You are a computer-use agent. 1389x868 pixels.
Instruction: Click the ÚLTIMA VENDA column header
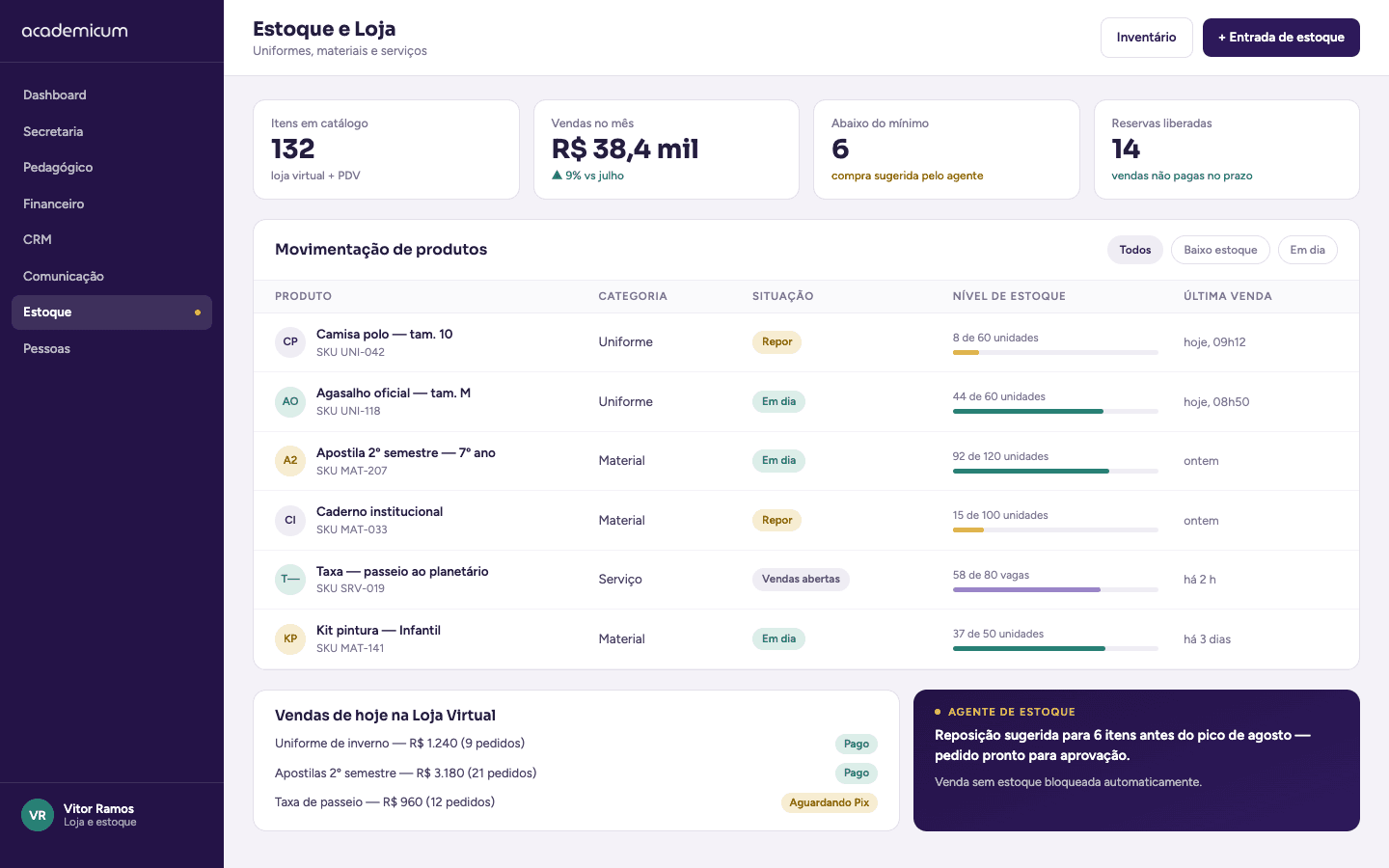click(1228, 296)
